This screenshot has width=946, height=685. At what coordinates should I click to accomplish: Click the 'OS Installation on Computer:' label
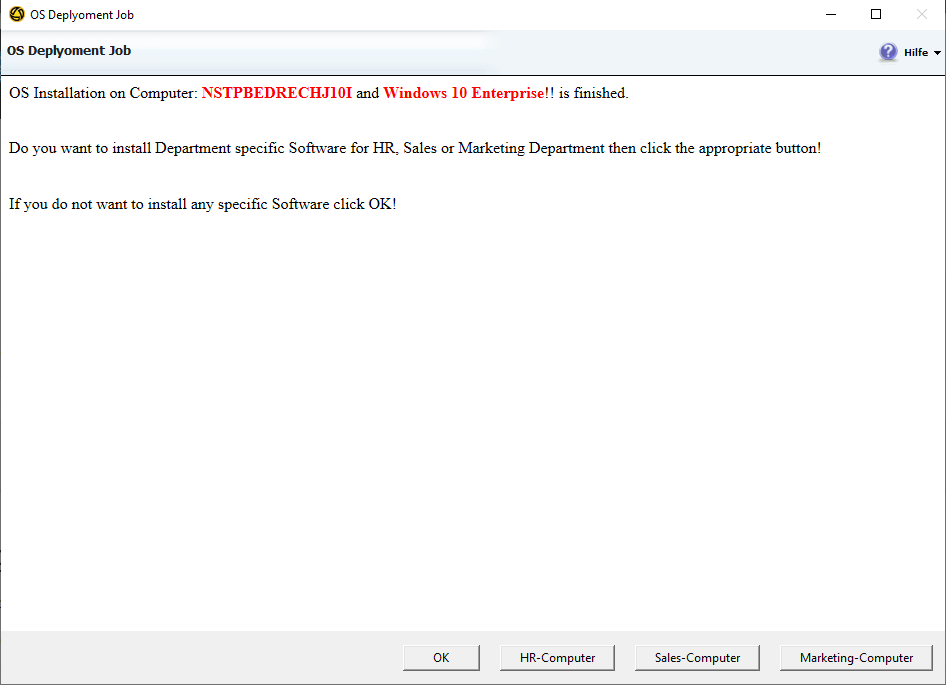tap(103, 93)
